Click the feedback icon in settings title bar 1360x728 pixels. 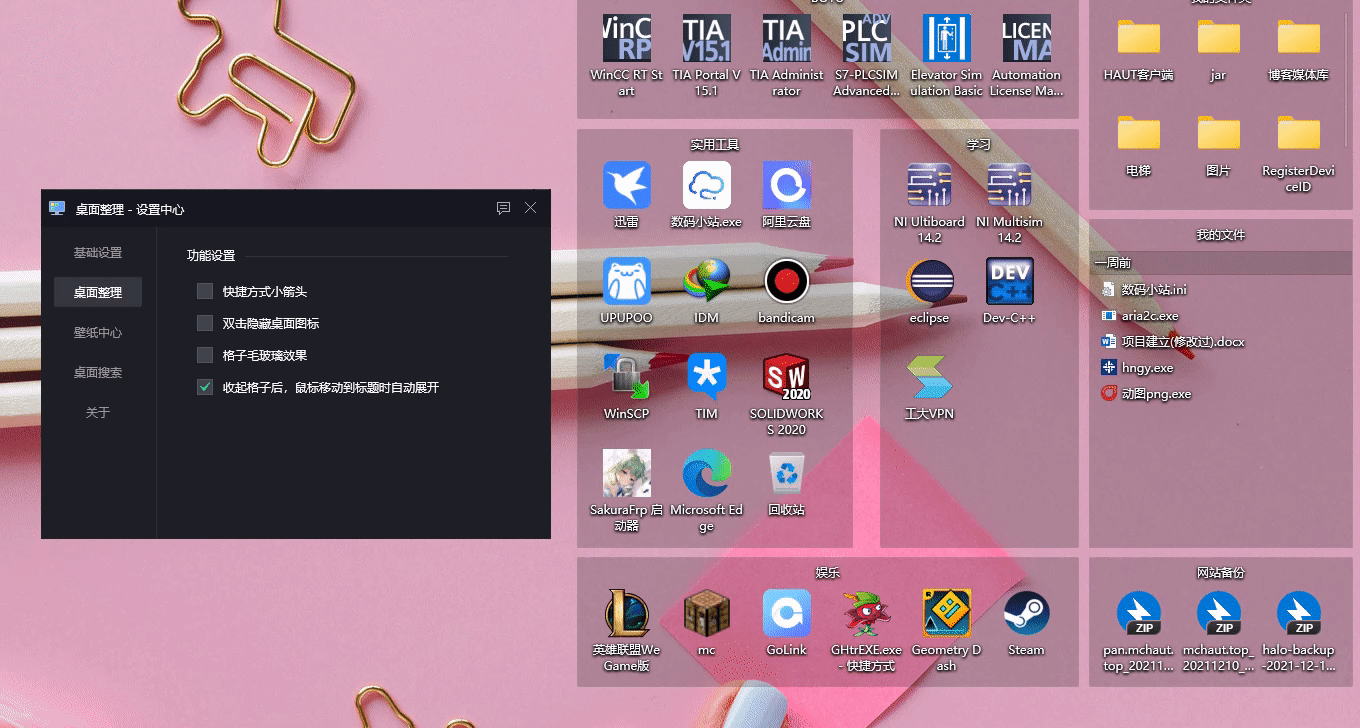click(x=503, y=208)
